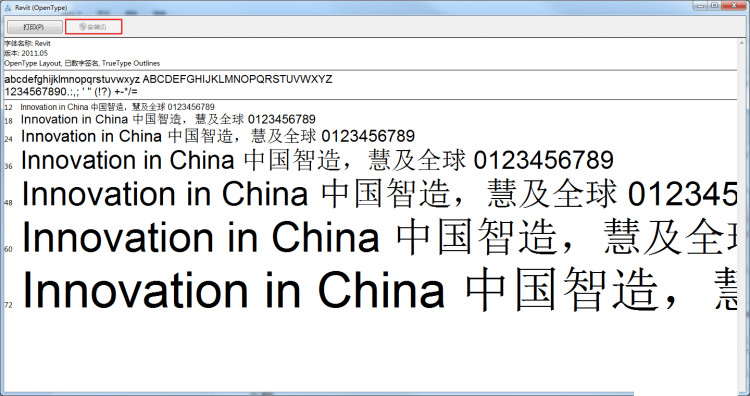Viewport: 750px width, 396px height.
Task: Click the "60" point size label
Action: coord(8,249)
